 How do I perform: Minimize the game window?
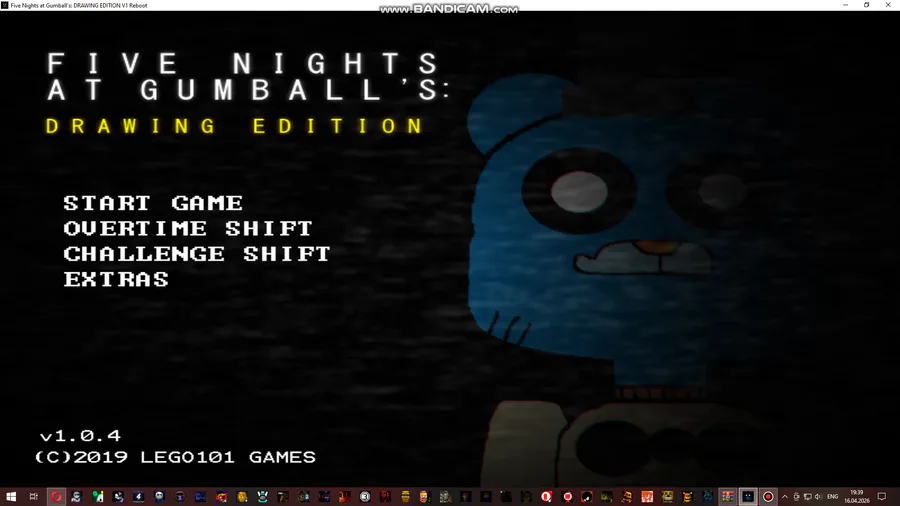(x=845, y=5)
